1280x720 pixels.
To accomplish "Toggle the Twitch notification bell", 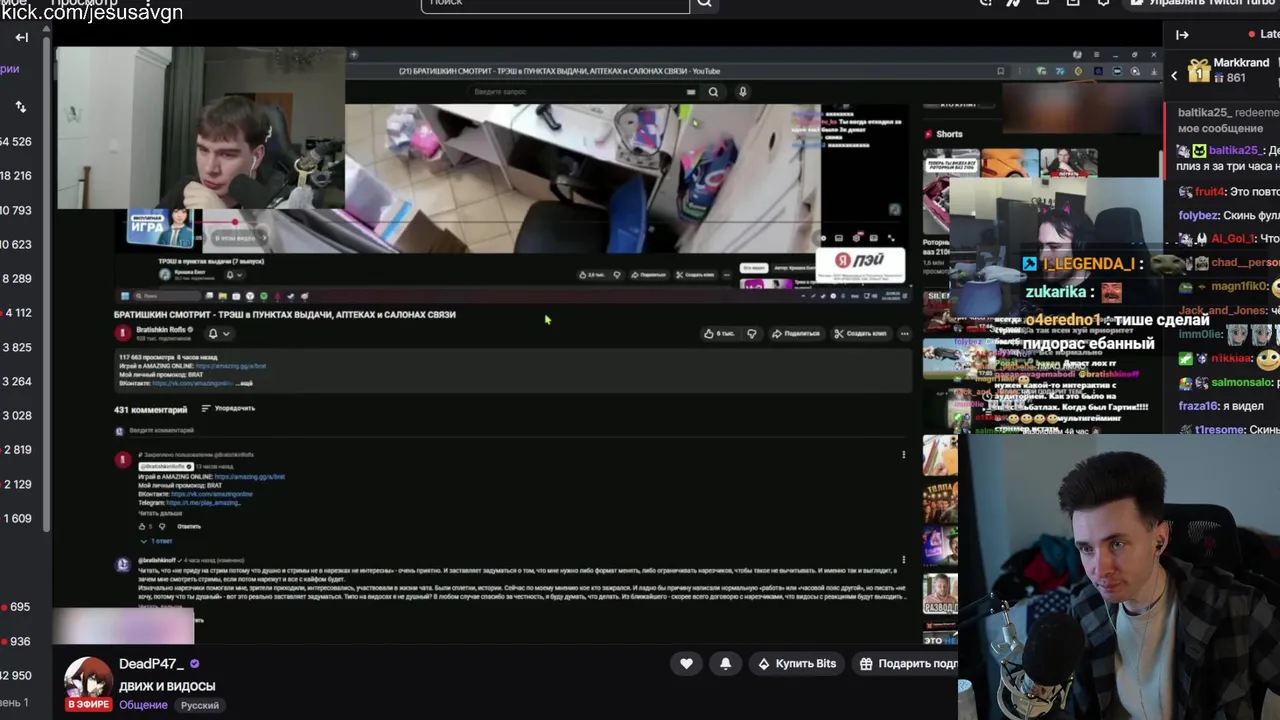I will coord(726,663).
